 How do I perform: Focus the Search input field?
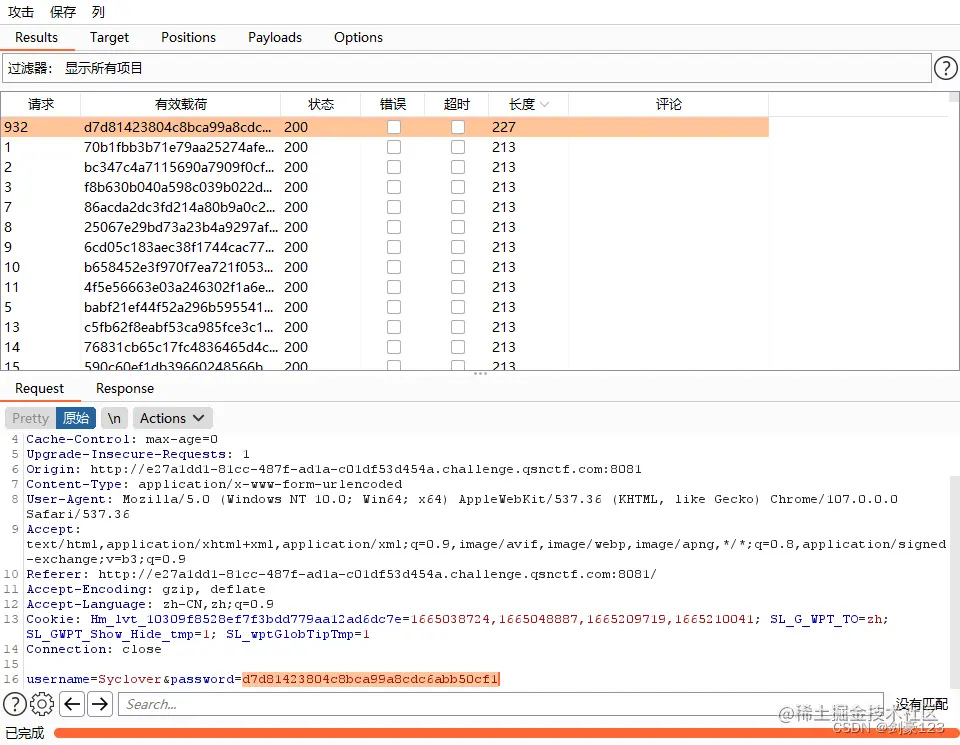(x=500, y=704)
